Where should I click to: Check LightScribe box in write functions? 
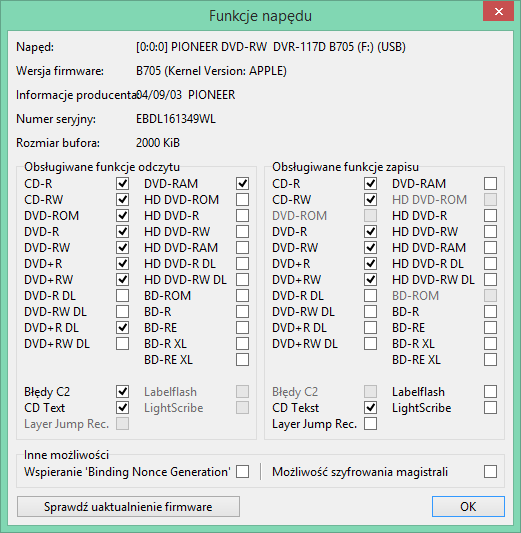click(490, 408)
